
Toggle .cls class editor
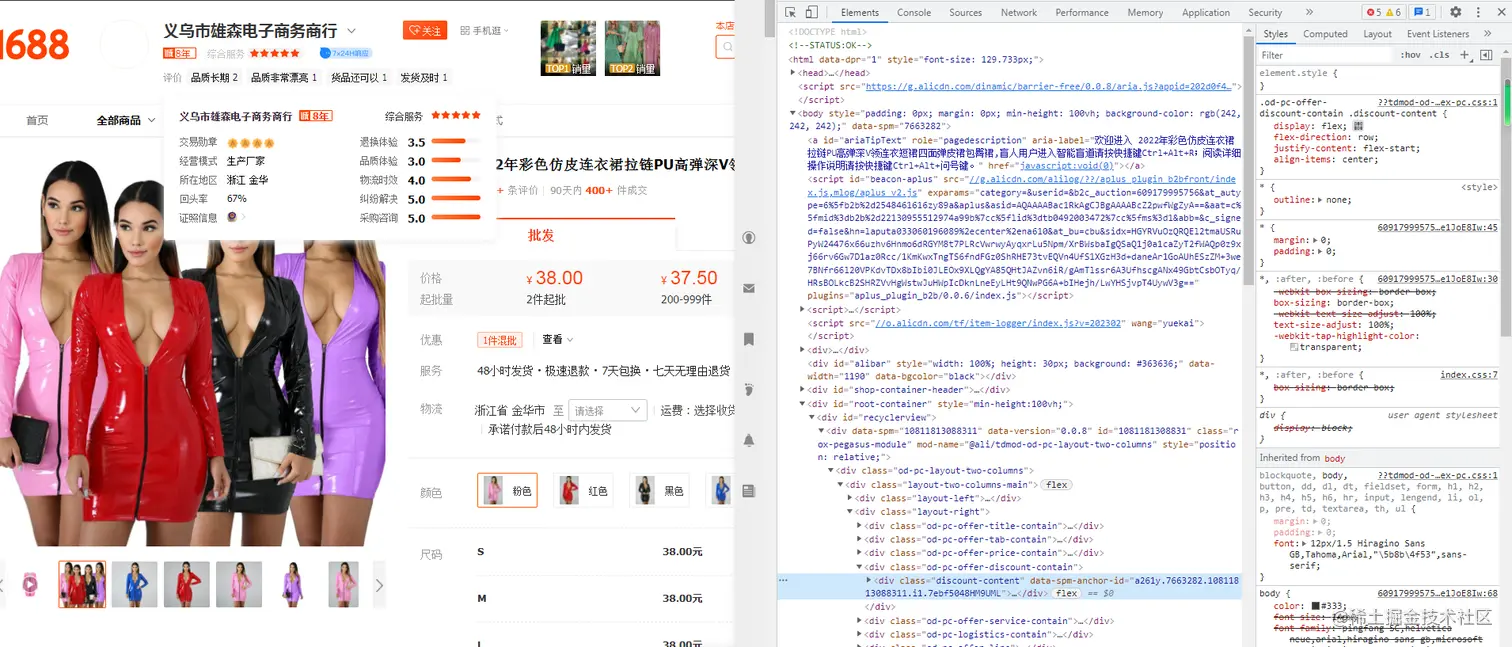pyautogui.click(x=1440, y=55)
